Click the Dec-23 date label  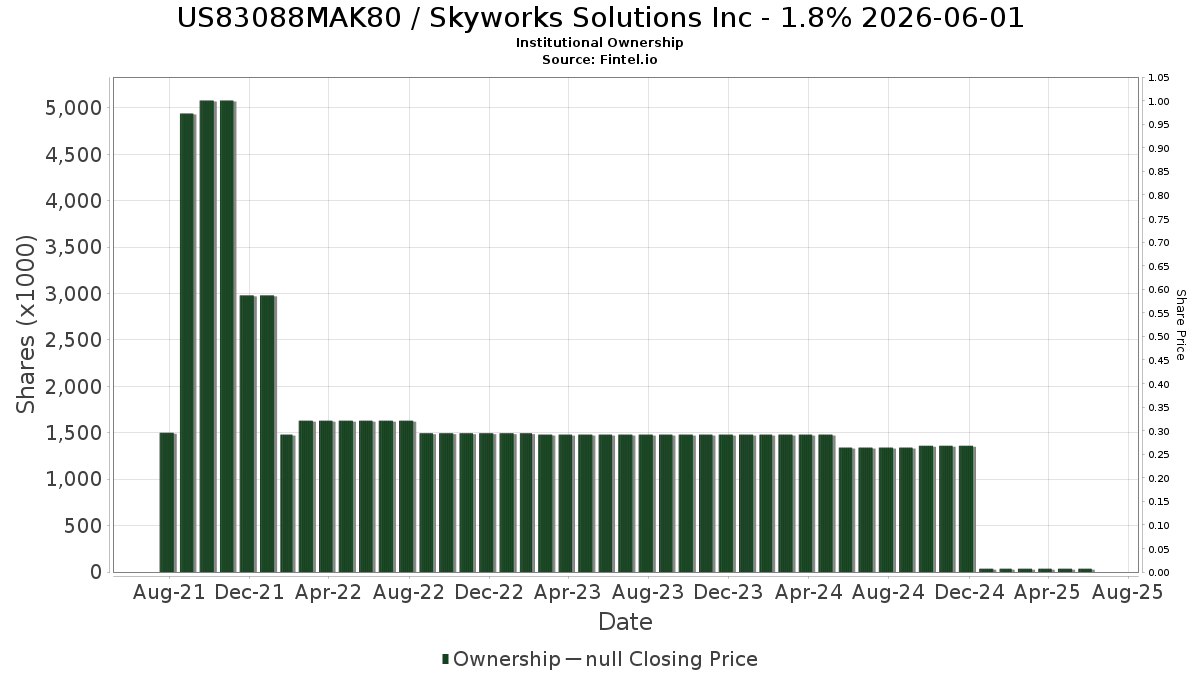point(727,592)
